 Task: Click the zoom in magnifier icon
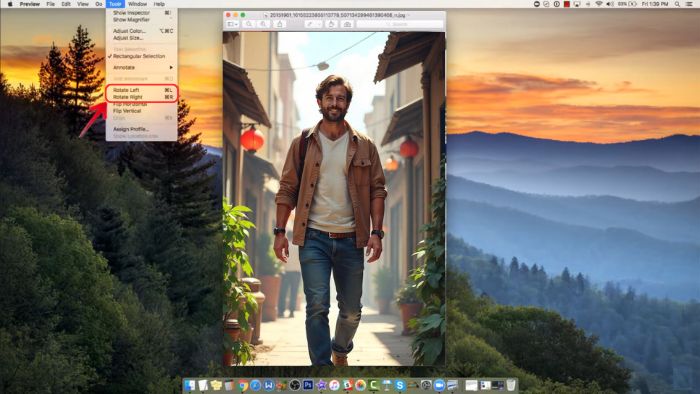(x=263, y=24)
